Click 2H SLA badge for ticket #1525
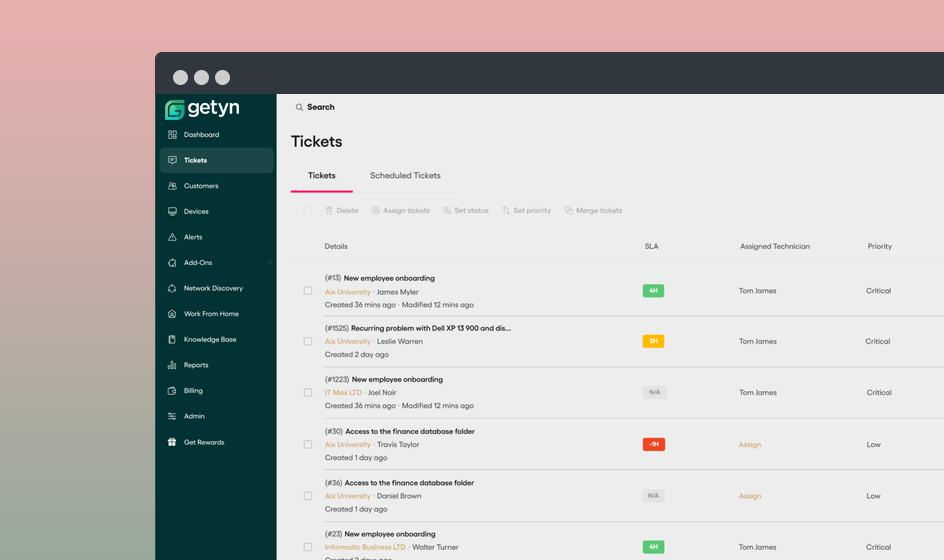 point(653,341)
